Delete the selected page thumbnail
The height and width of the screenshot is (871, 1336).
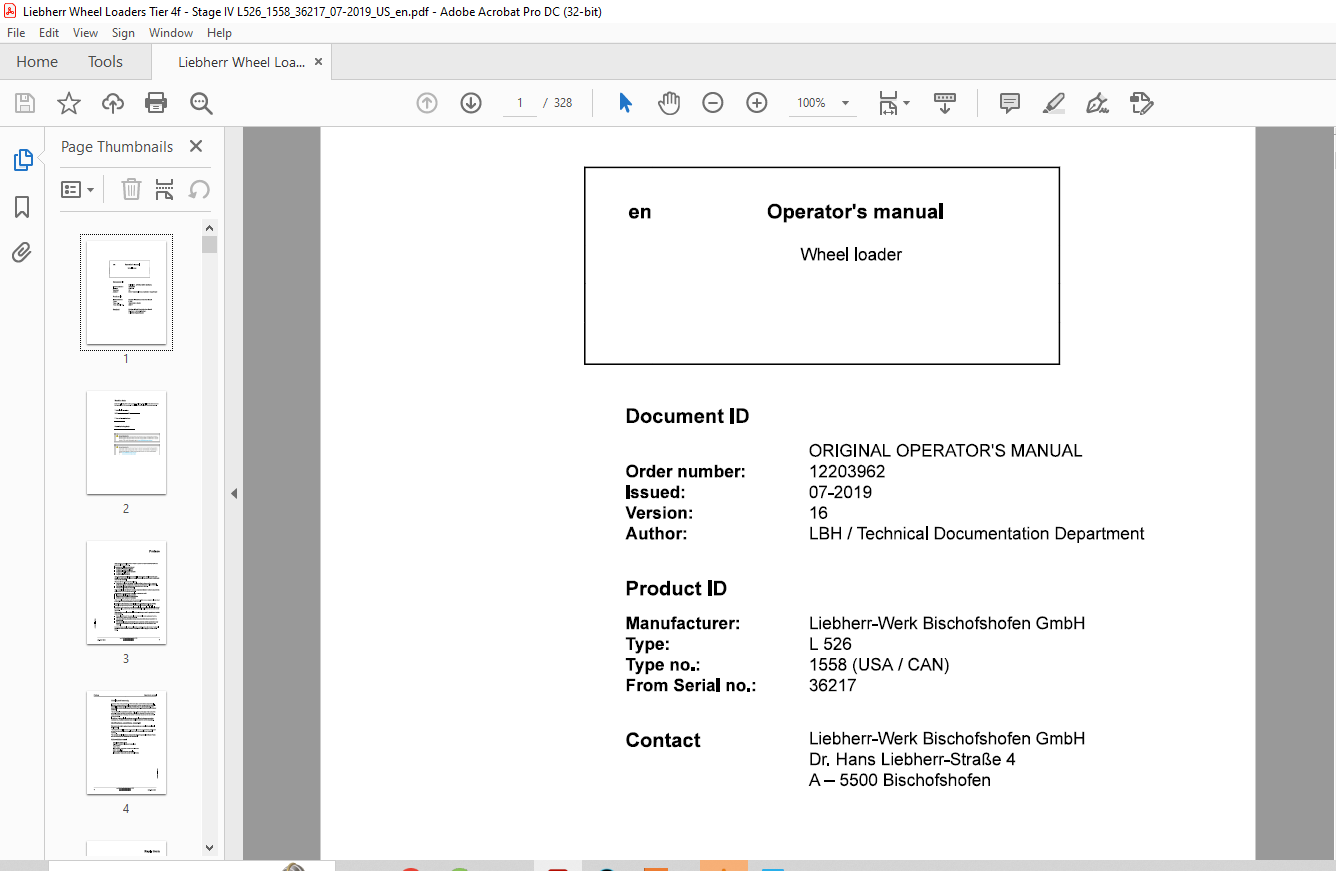pyautogui.click(x=131, y=189)
